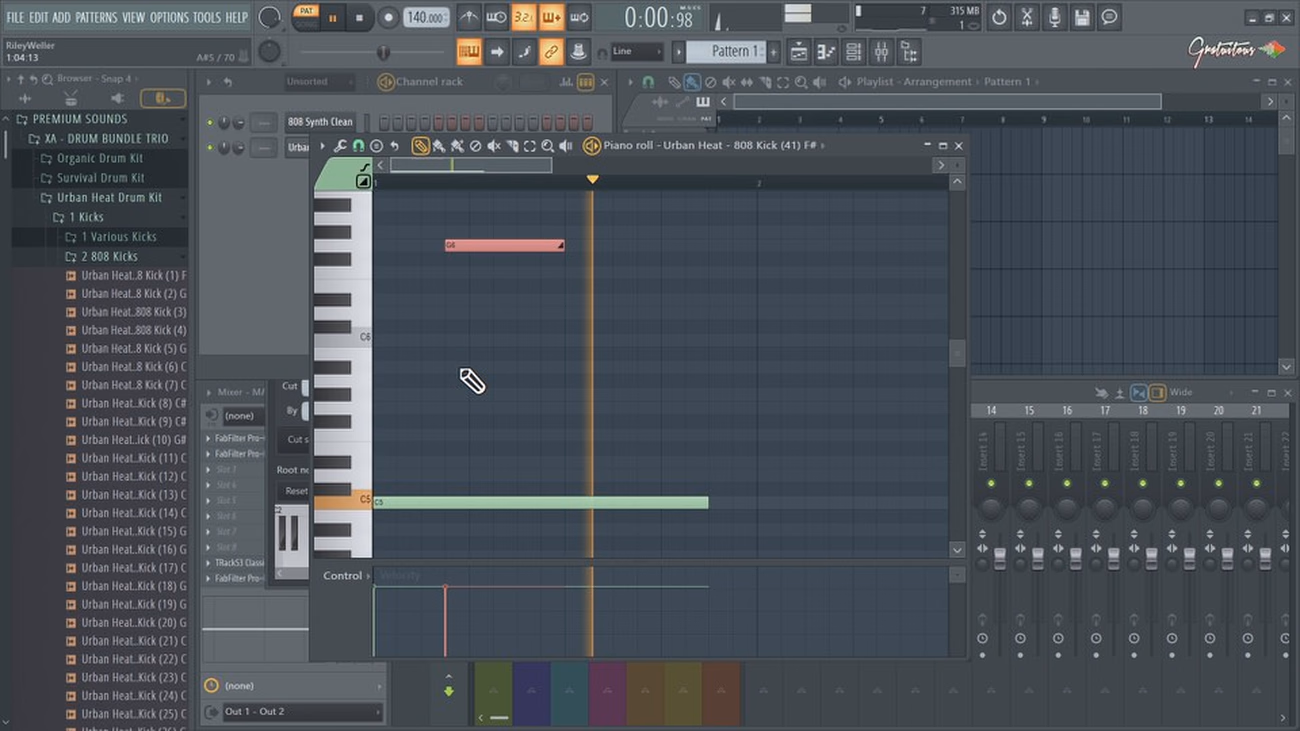Open the Unsorted channel filter dropdown
Image resolution: width=1300 pixels, height=731 pixels.
point(319,82)
